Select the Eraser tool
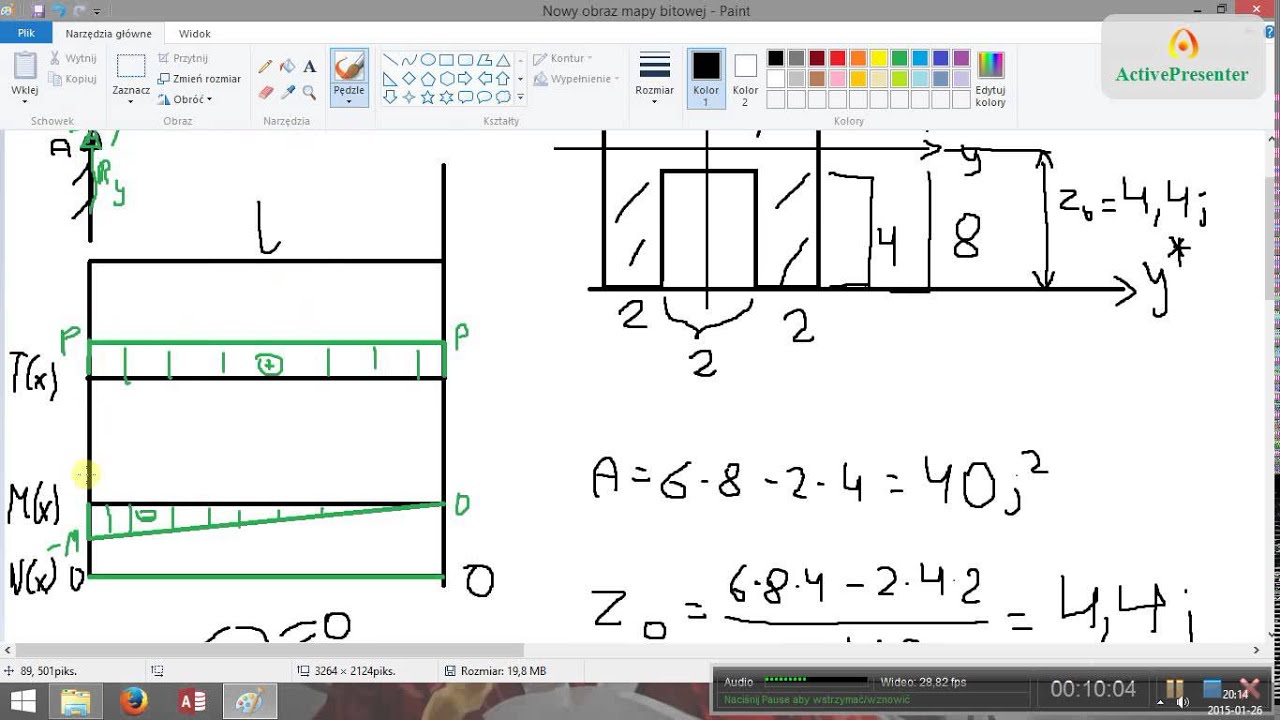This screenshot has width=1280, height=720. coord(265,92)
